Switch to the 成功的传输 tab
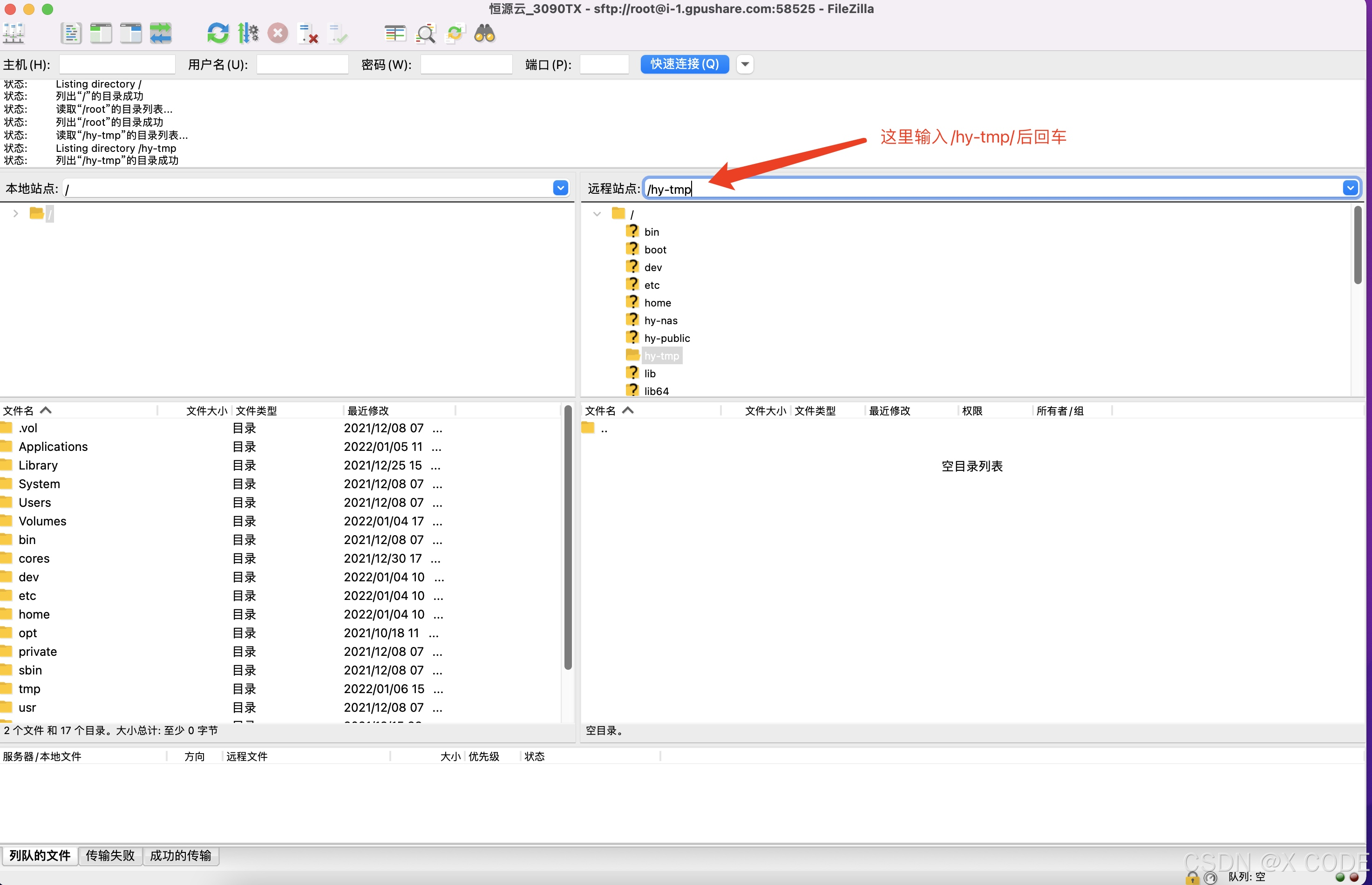Image resolution: width=1372 pixels, height=885 pixels. [180, 856]
